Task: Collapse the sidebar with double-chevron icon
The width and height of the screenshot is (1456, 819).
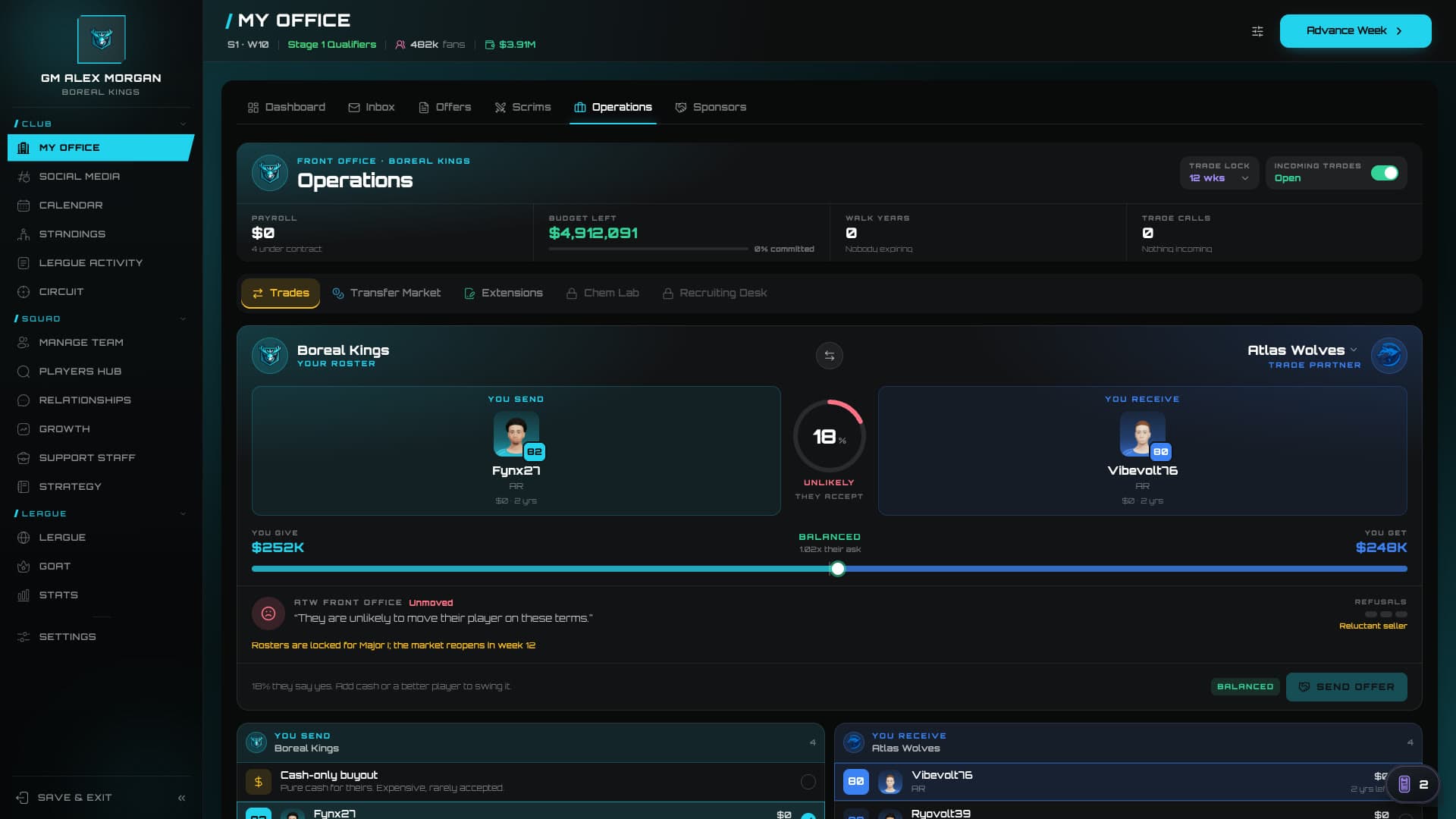Action: 181,798
